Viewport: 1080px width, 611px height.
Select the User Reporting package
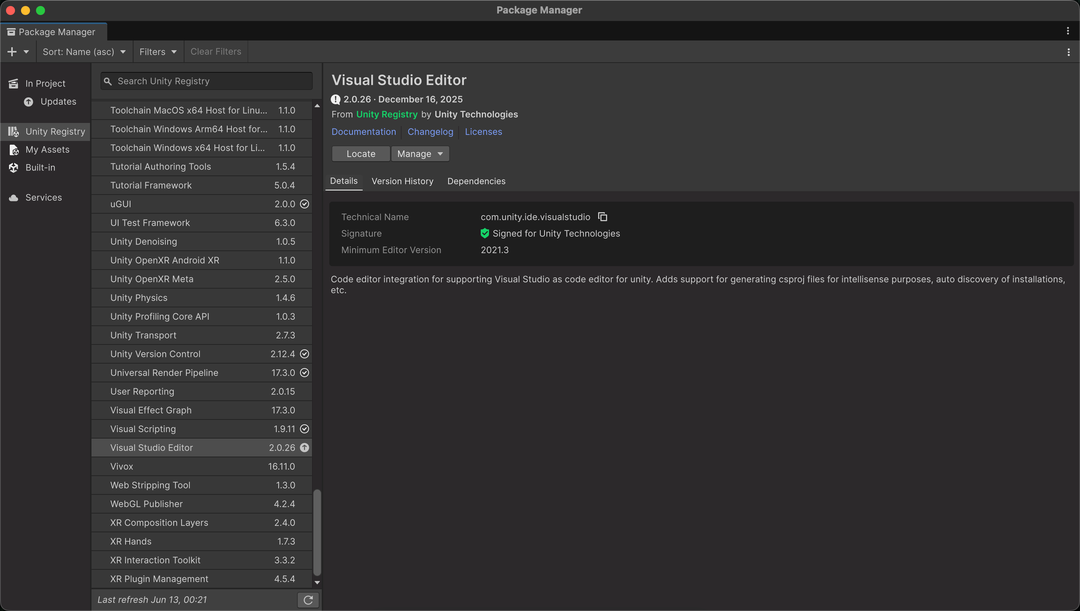pyautogui.click(x=202, y=391)
